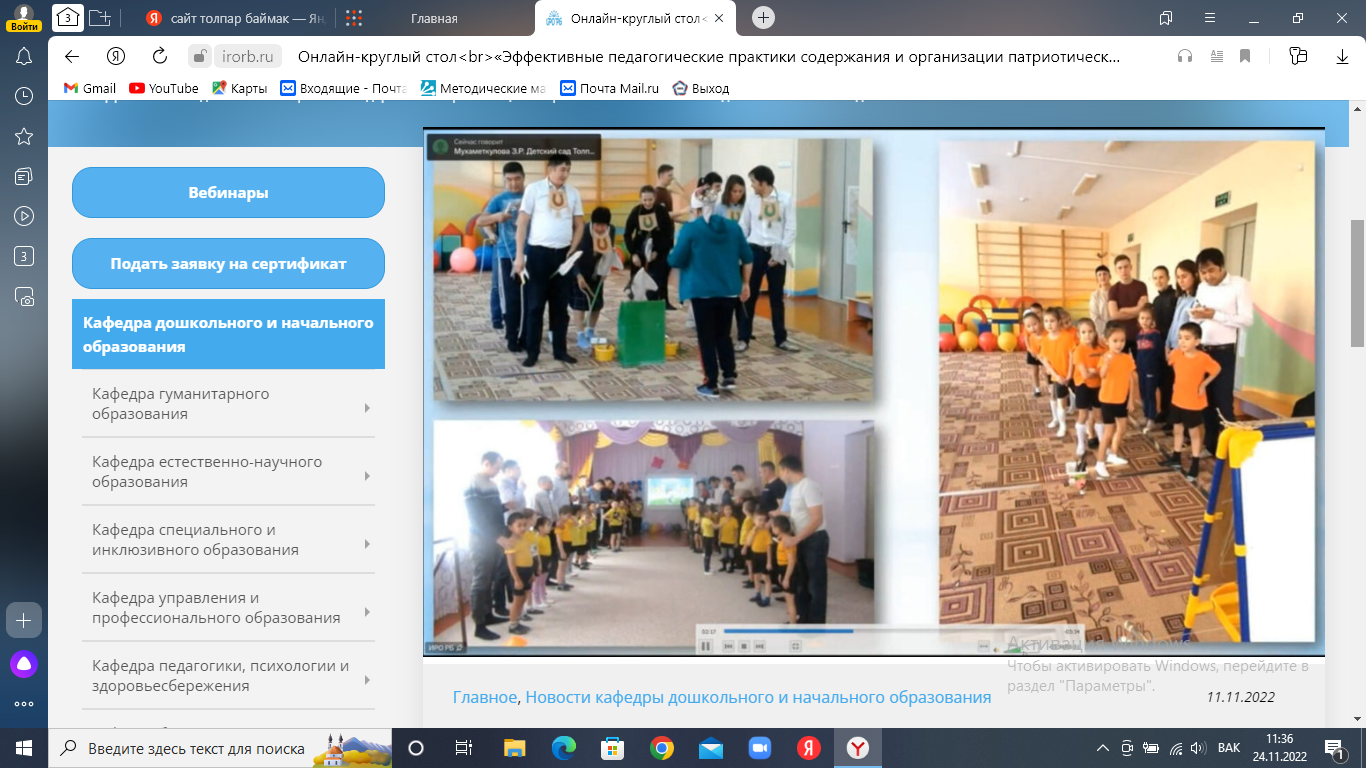The image size is (1366, 768).
Task: Open the downloads panel
Action: [1343, 56]
